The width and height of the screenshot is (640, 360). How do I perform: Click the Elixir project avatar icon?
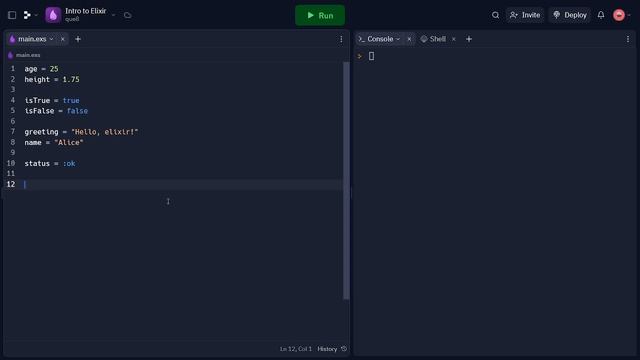[x=53, y=15]
